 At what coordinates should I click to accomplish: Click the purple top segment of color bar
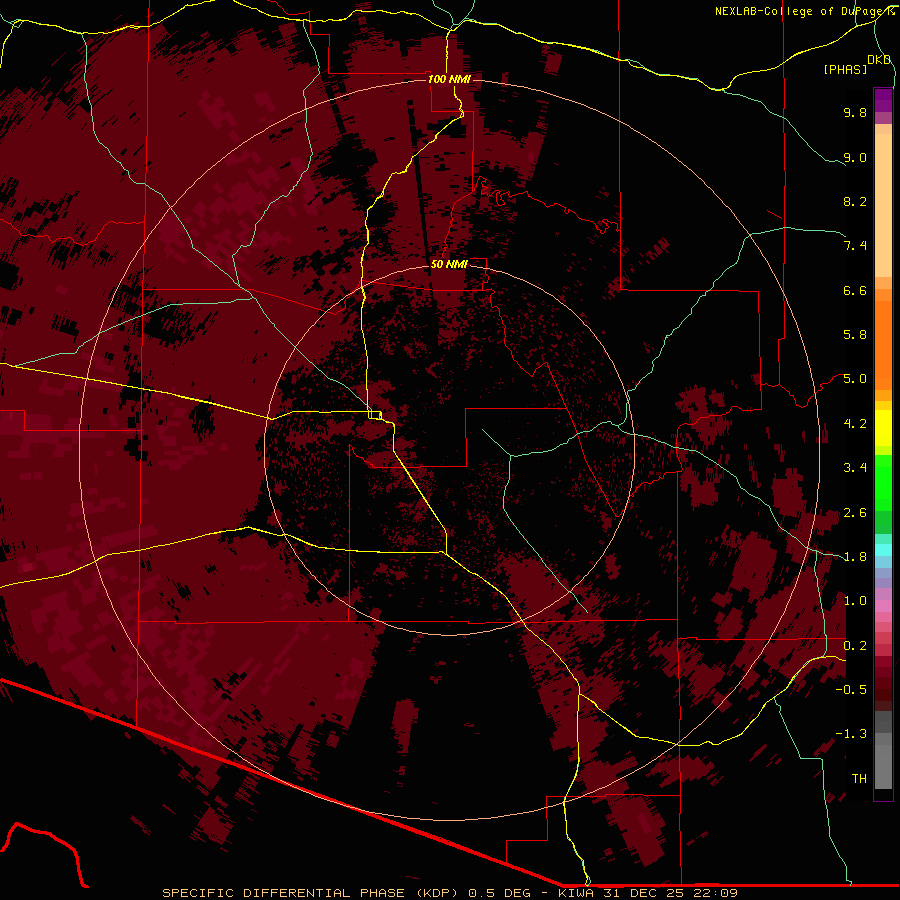[x=883, y=100]
